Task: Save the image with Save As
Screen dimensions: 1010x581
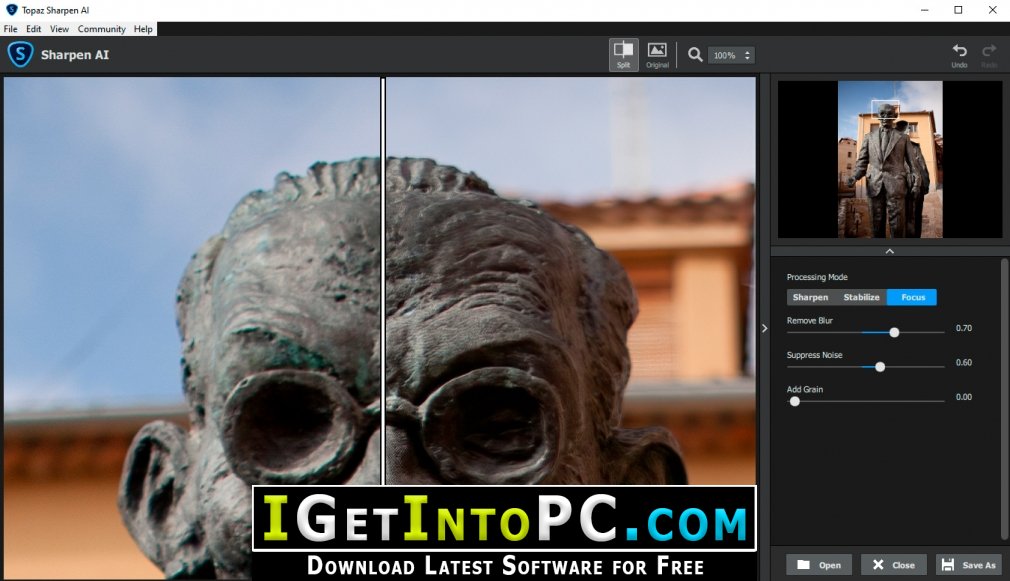Action: [x=969, y=565]
